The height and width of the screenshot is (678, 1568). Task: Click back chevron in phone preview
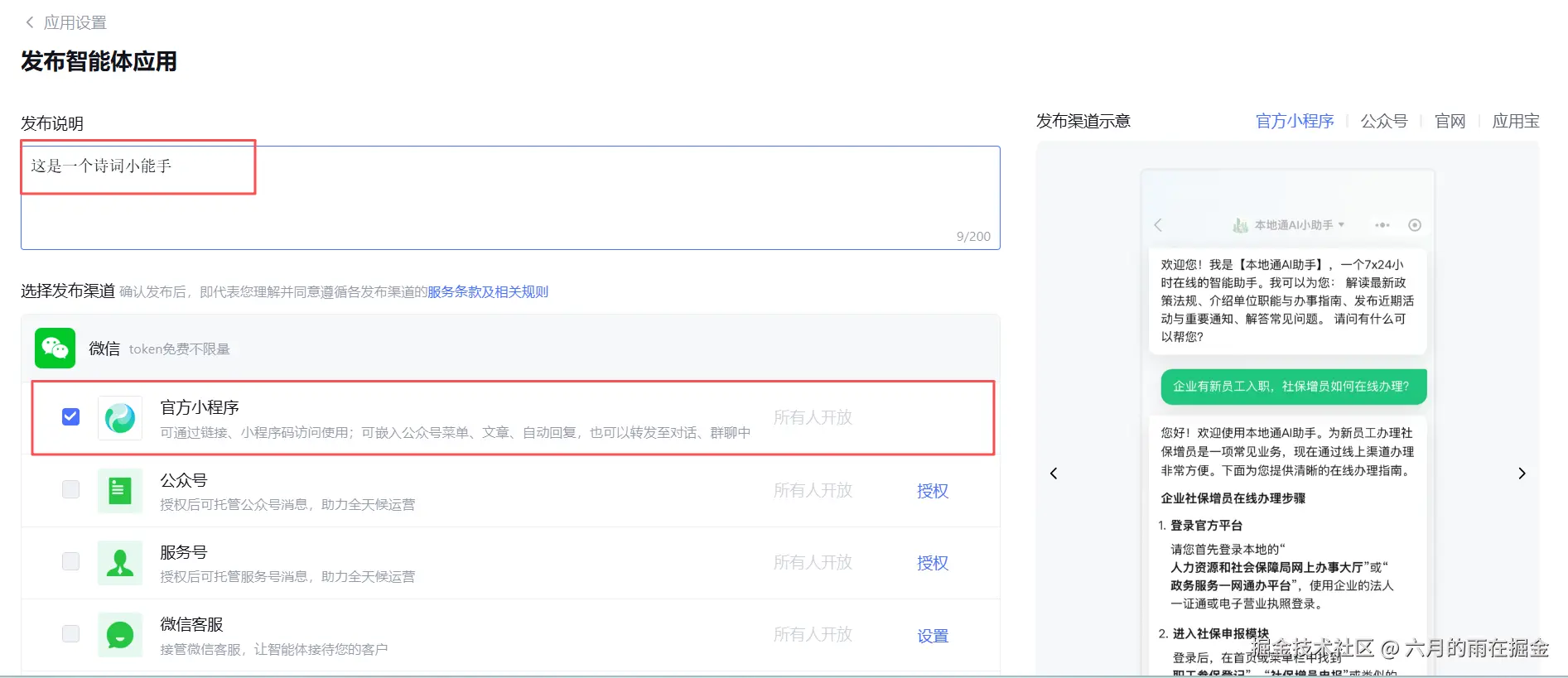click(1158, 225)
